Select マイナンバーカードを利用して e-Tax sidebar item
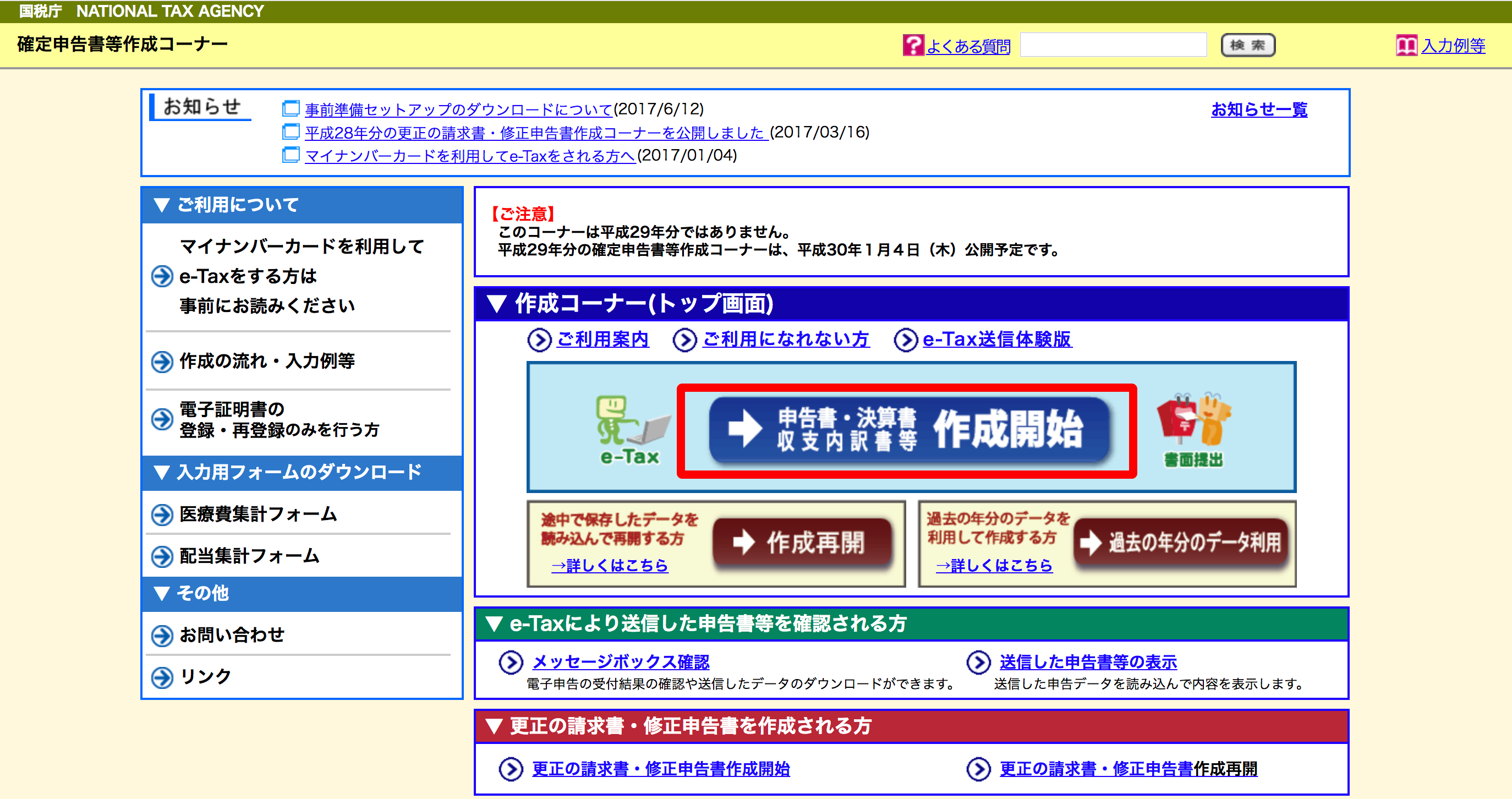The width and height of the screenshot is (1512, 799). pos(302,276)
